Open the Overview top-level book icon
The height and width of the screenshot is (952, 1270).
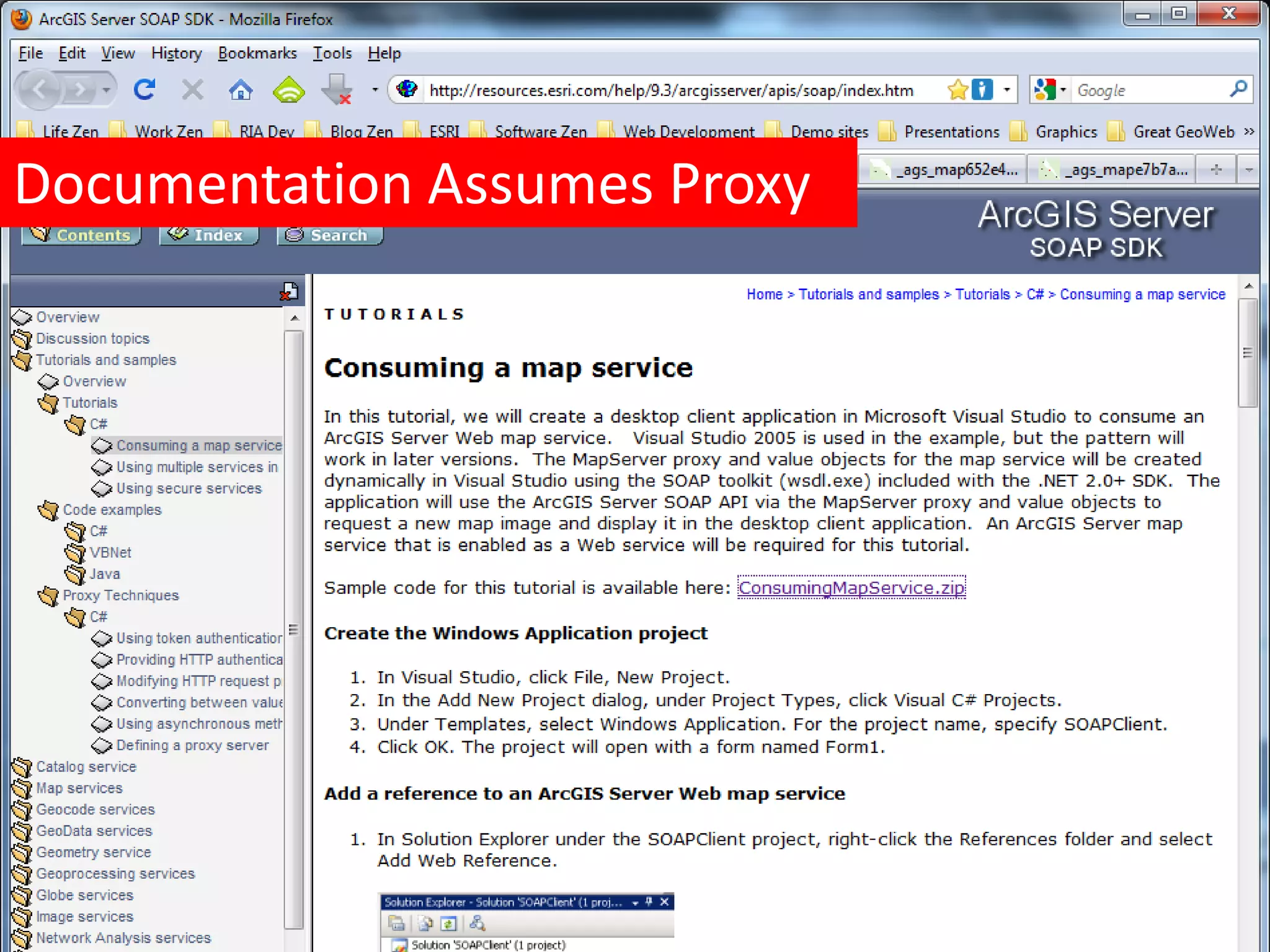[22, 317]
